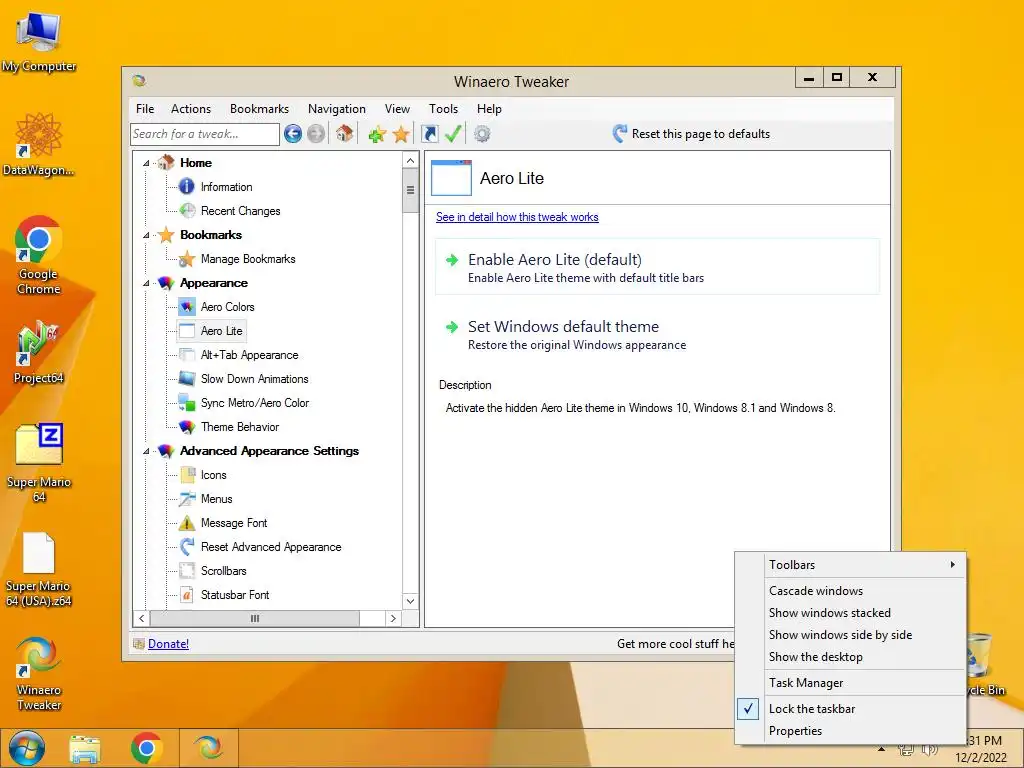Image resolution: width=1024 pixels, height=768 pixels.
Task: Open Google Chrome from the taskbar
Action: 146,748
